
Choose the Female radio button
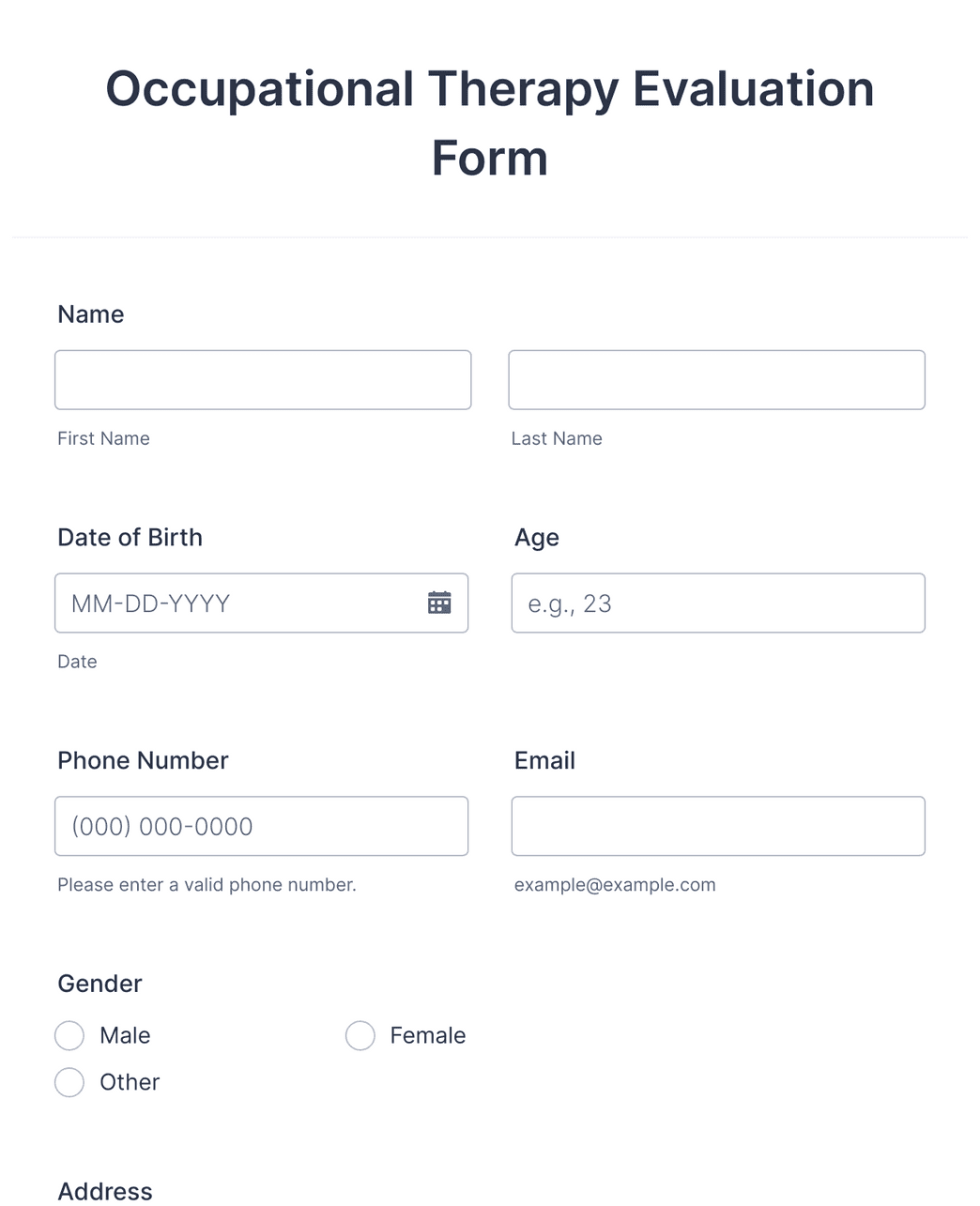point(360,1035)
